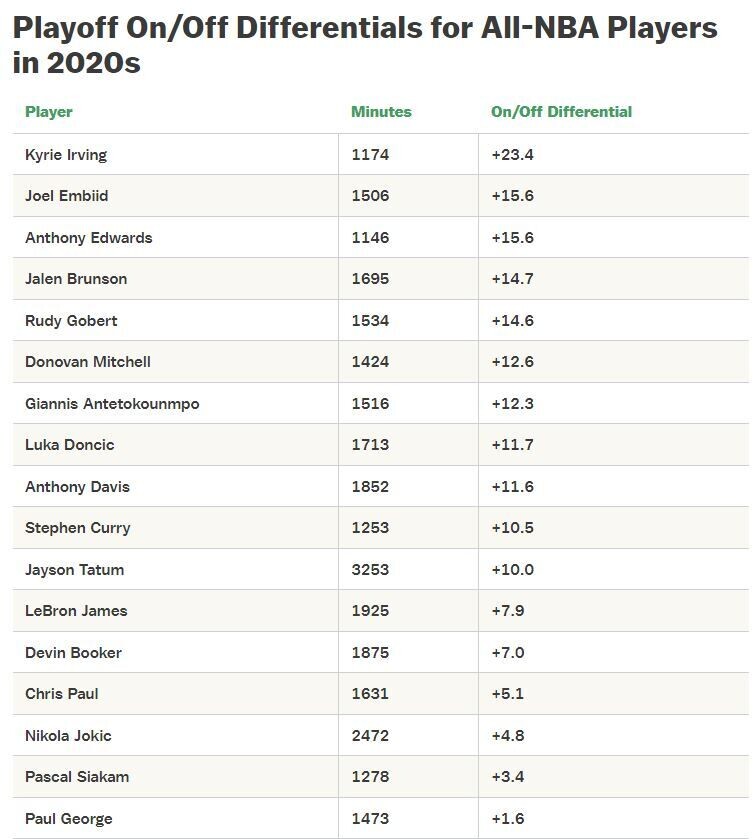
Task: Click Donovan Mitchell's minutes value 1424
Action: 370,362
